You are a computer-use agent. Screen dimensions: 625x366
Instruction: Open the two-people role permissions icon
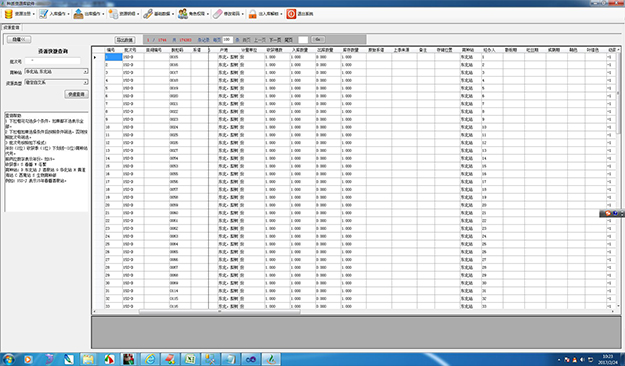pyautogui.click(x=183, y=14)
